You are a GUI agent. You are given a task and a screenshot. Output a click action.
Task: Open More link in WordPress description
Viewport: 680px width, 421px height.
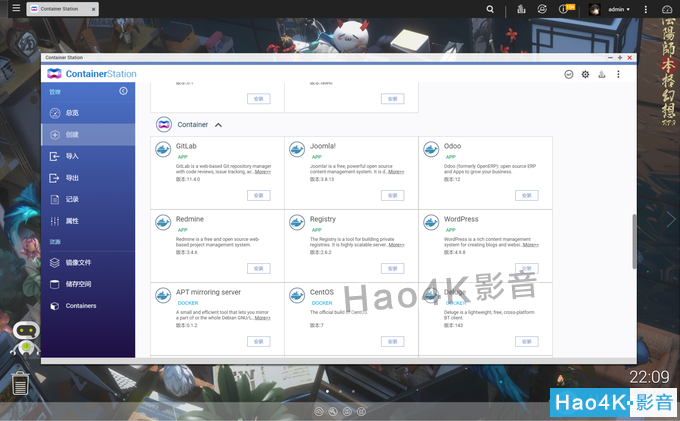click(531, 245)
